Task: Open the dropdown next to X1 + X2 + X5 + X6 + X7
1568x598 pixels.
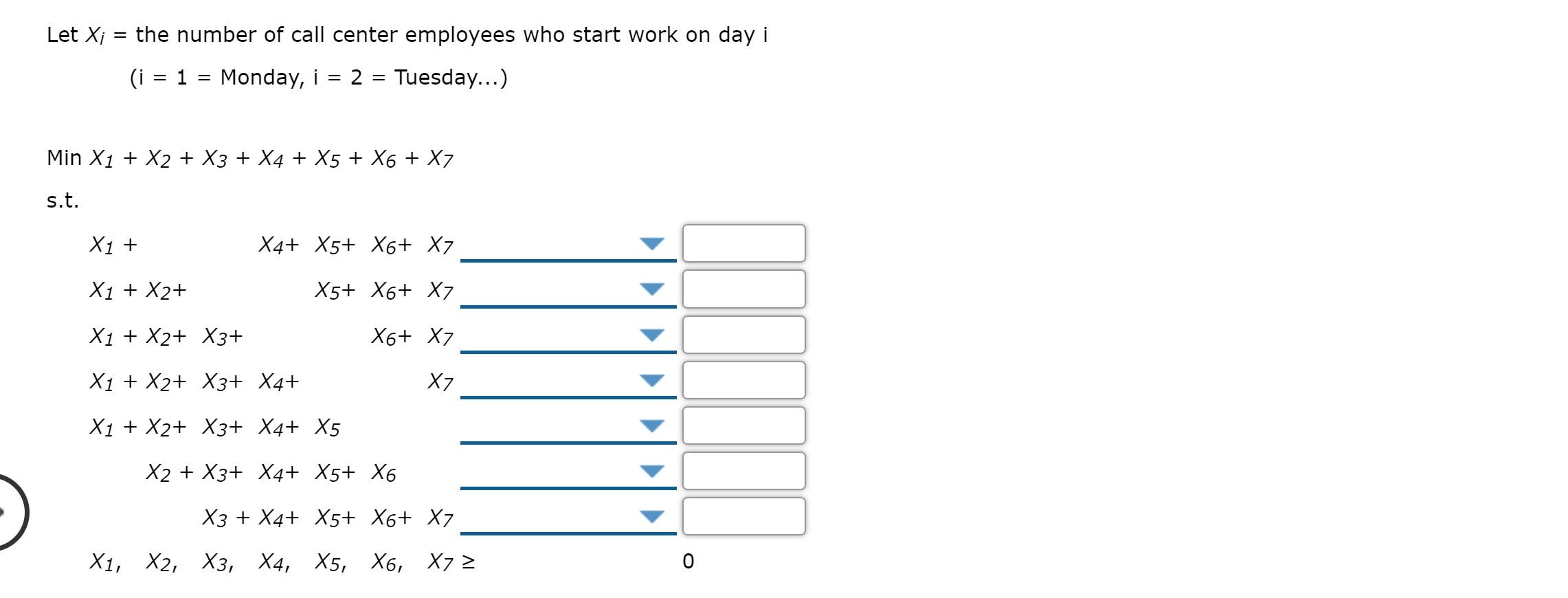Action: click(651, 289)
